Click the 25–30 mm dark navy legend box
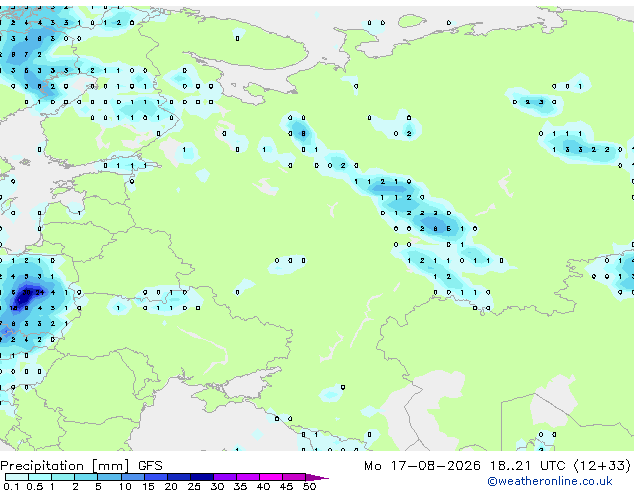Viewport: 634px width, 490px height. (x=202, y=477)
